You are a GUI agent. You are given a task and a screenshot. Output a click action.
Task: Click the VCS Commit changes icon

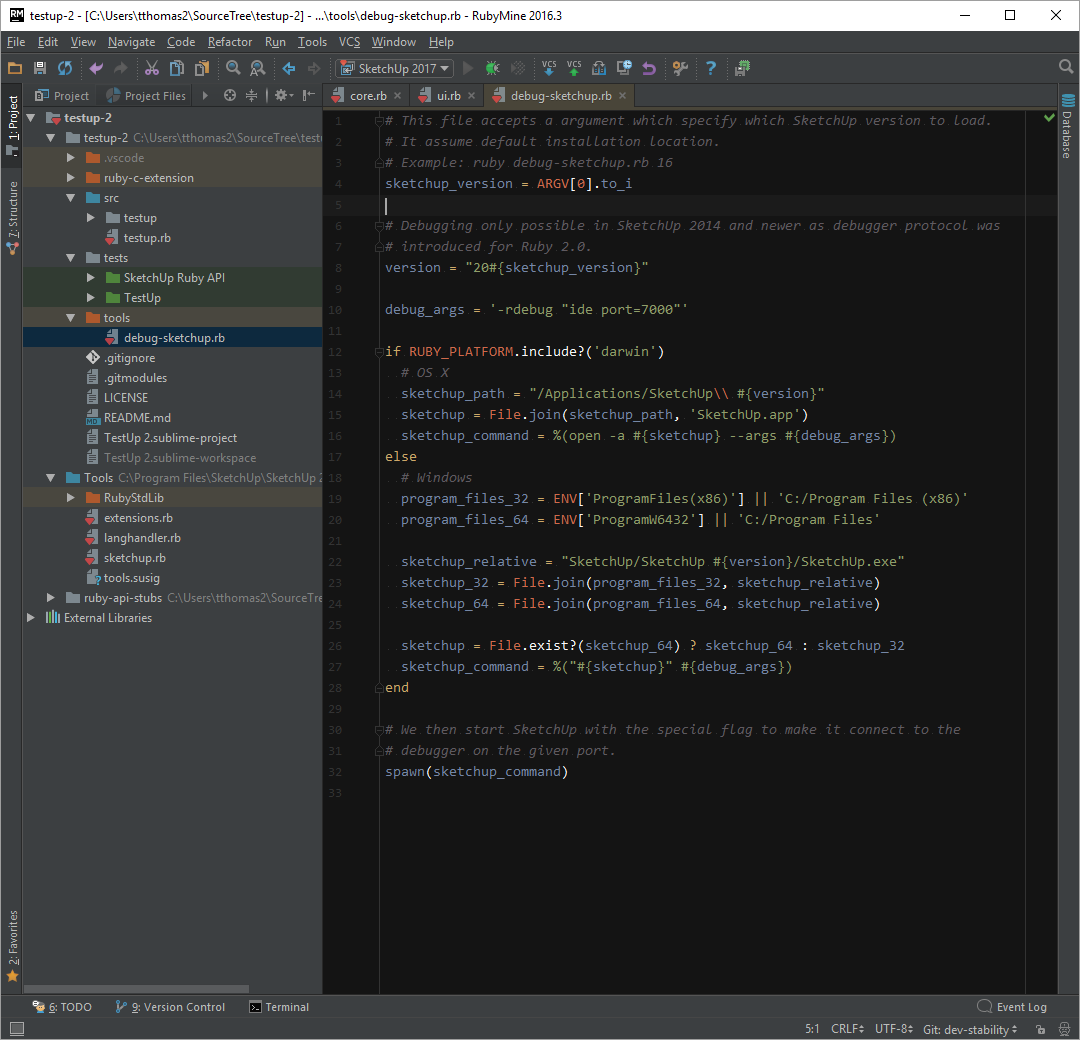574,68
